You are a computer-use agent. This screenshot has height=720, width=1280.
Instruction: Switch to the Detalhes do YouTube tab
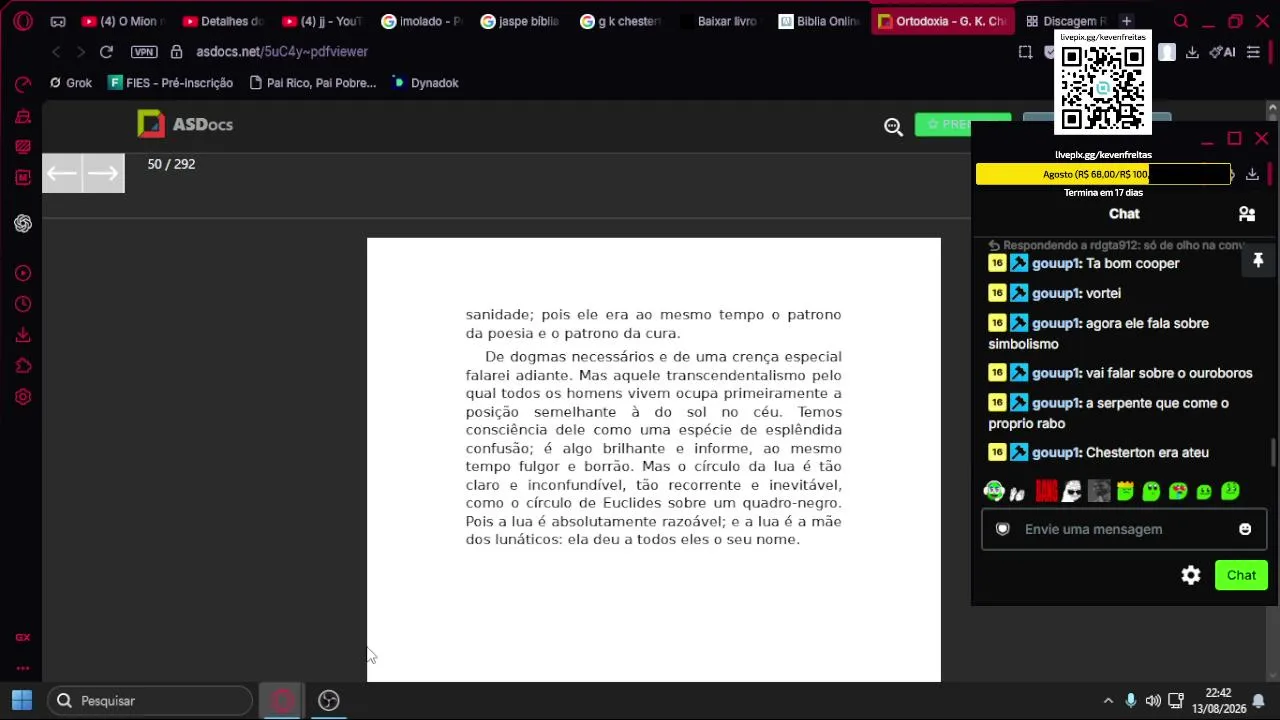(x=222, y=21)
